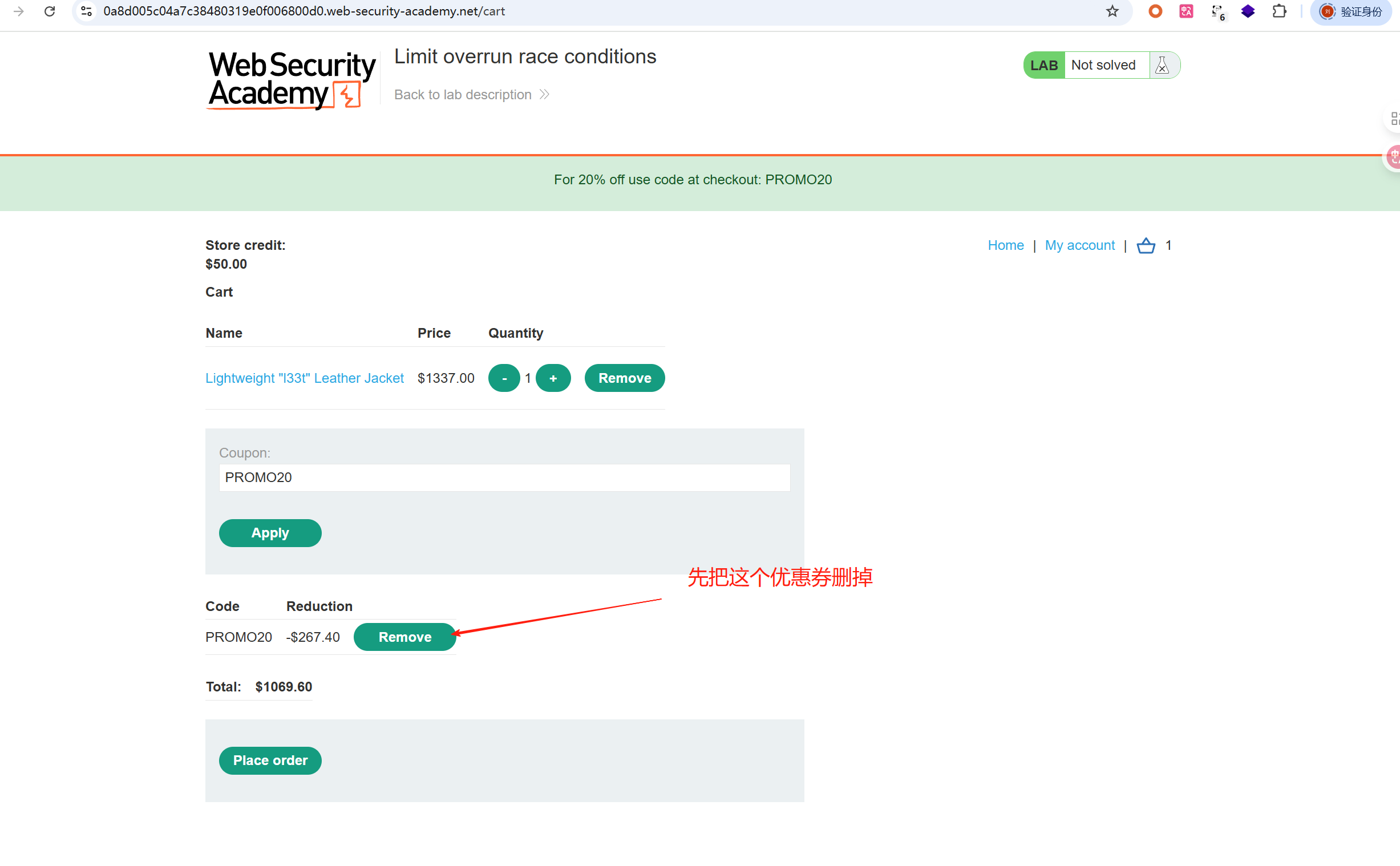This screenshot has height=866, width=1400.
Task: Remove the PROMO20 coupon reduction
Action: tap(404, 637)
